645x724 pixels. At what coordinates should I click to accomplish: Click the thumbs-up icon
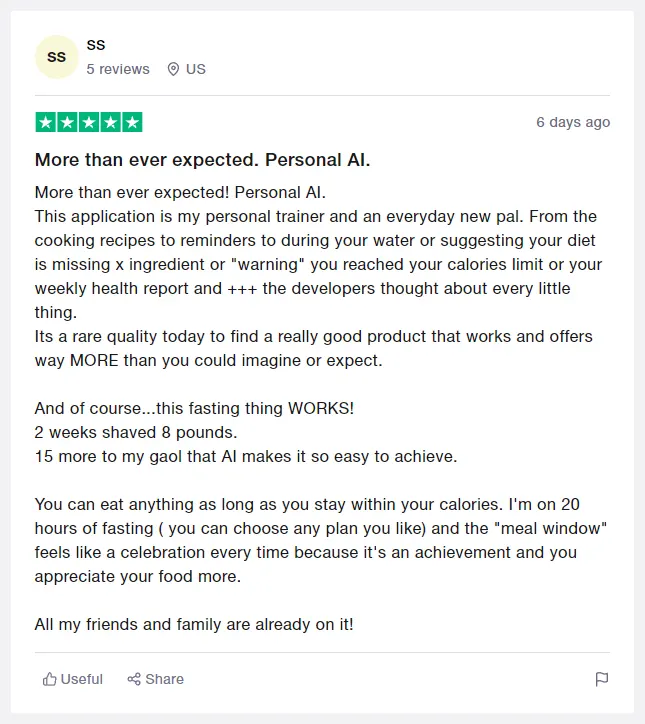click(49, 679)
